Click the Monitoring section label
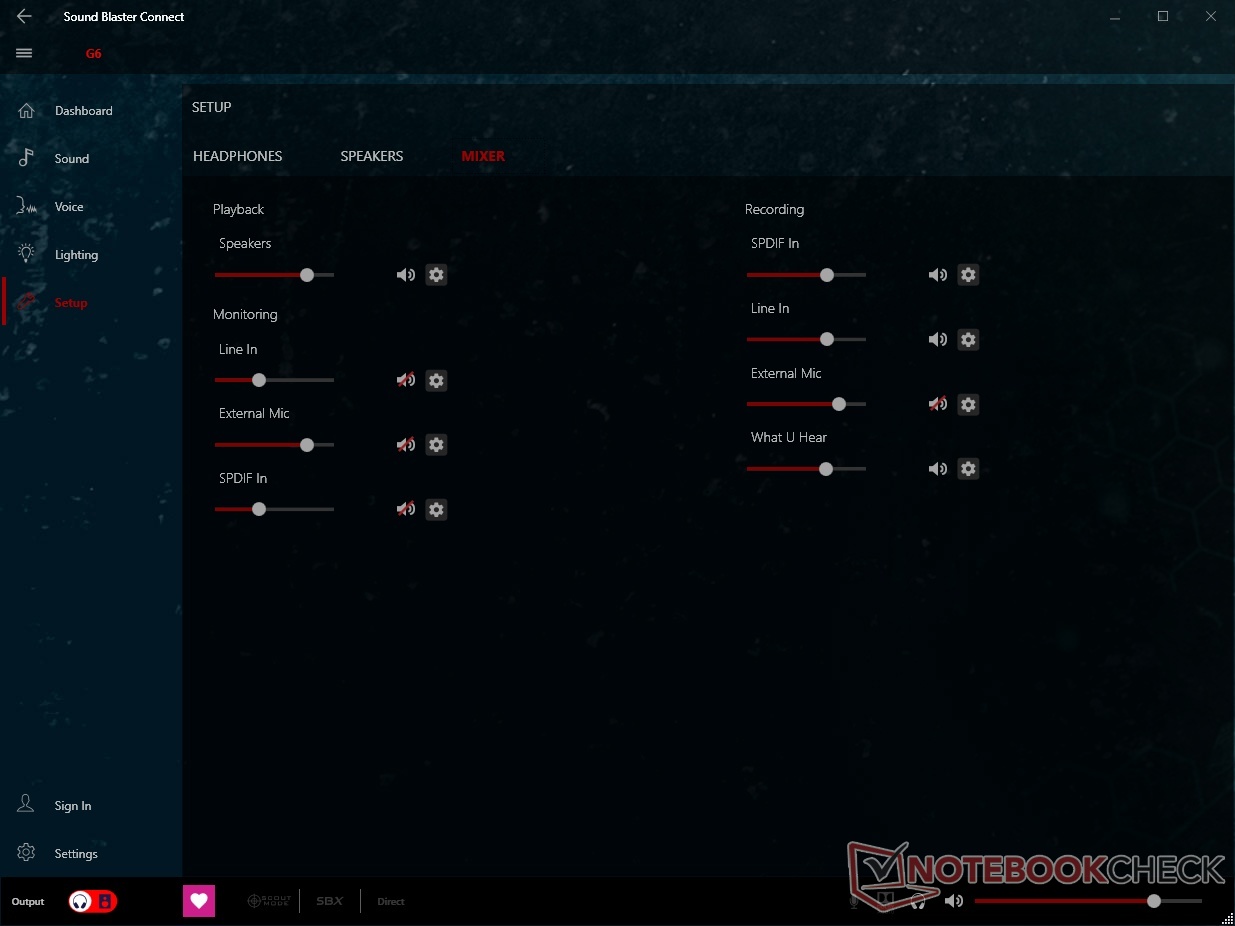This screenshot has width=1235, height=926. [245, 315]
